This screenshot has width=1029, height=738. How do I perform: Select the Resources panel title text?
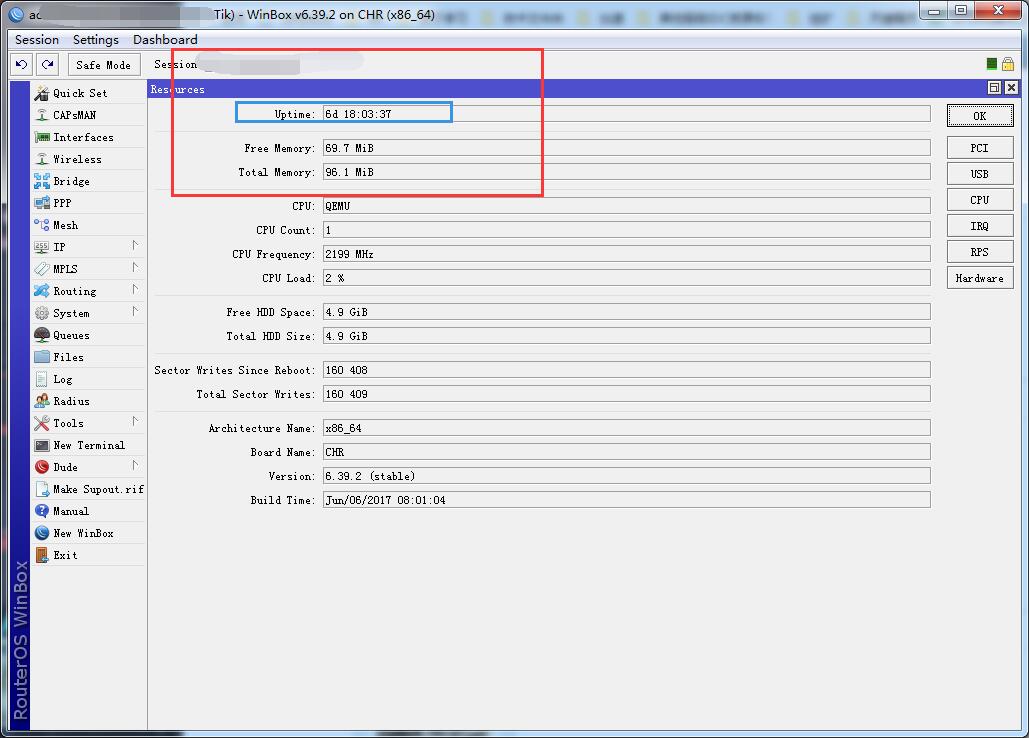point(177,89)
